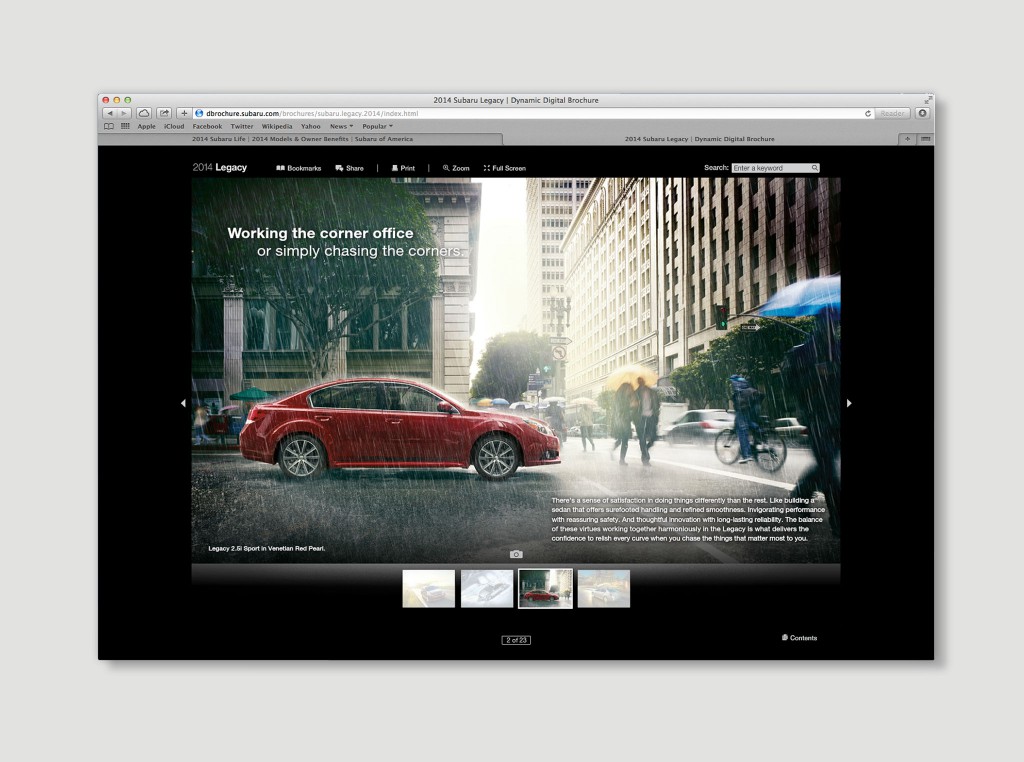Click the 2014 Legacy brochure title
The height and width of the screenshot is (762, 1024).
coord(219,168)
